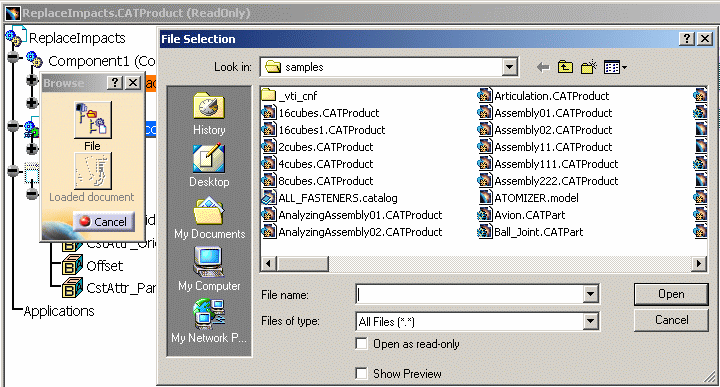Viewport: 720px width, 387px height.
Task: Close the File Selection dialog
Action: pos(705,39)
